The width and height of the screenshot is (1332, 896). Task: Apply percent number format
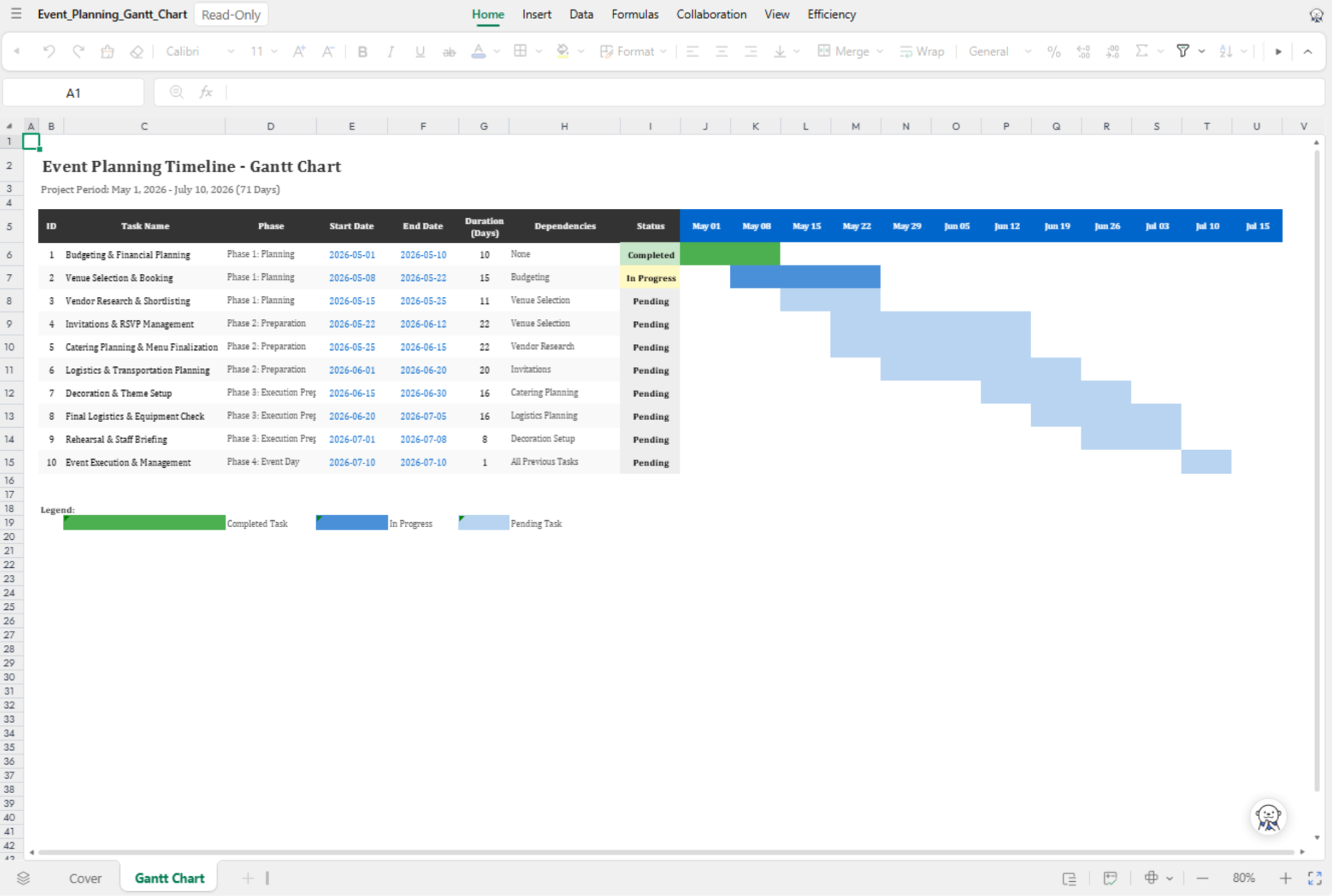(x=1054, y=51)
